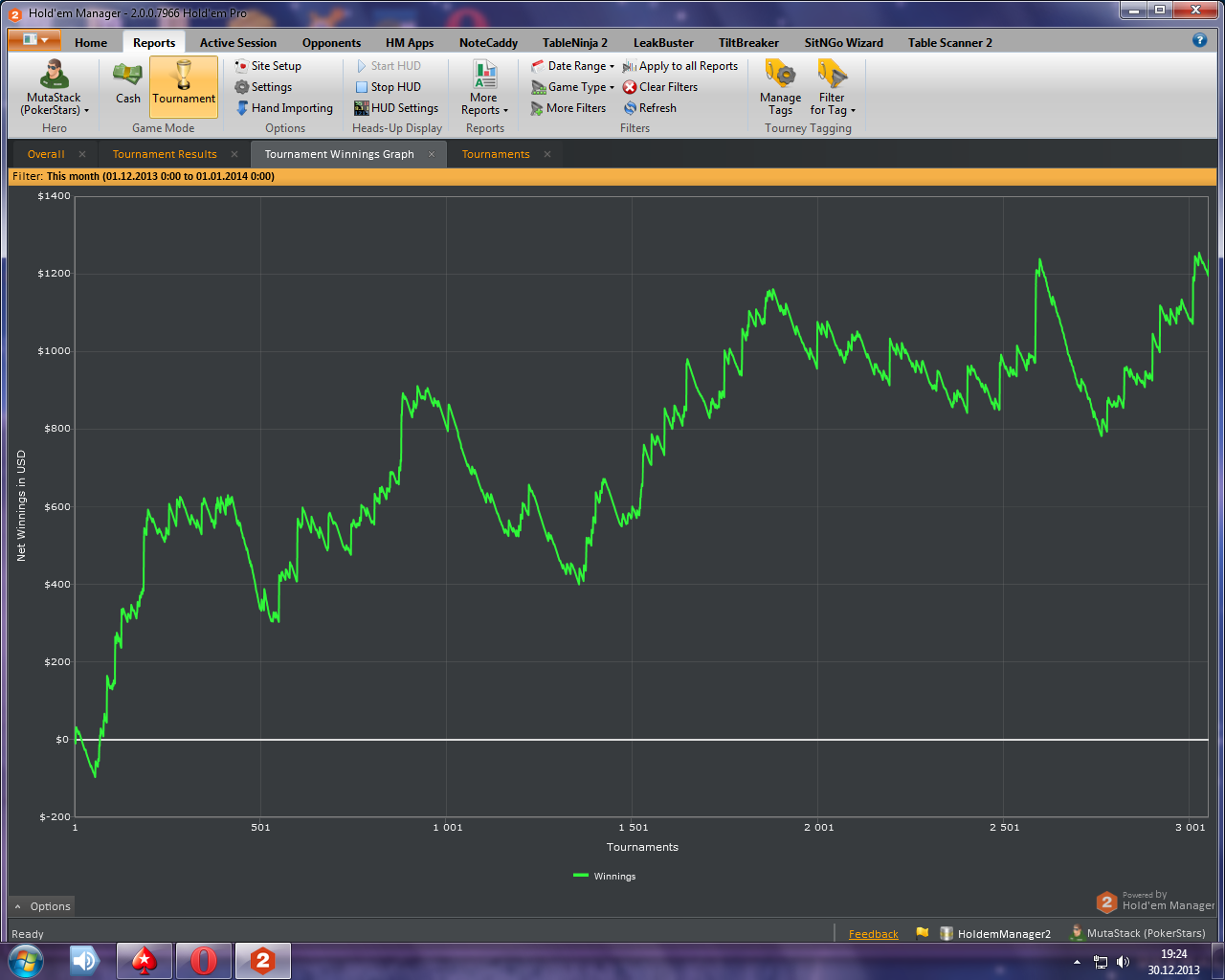Open the Windows Start button
Image resolution: width=1225 pixels, height=980 pixels.
(x=26, y=961)
